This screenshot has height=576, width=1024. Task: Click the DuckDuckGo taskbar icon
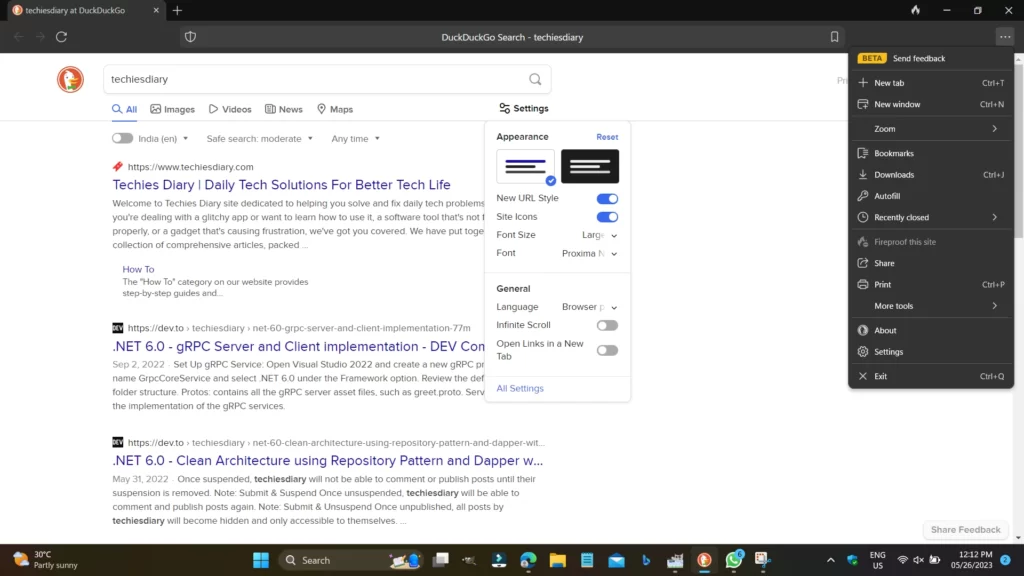tap(704, 560)
